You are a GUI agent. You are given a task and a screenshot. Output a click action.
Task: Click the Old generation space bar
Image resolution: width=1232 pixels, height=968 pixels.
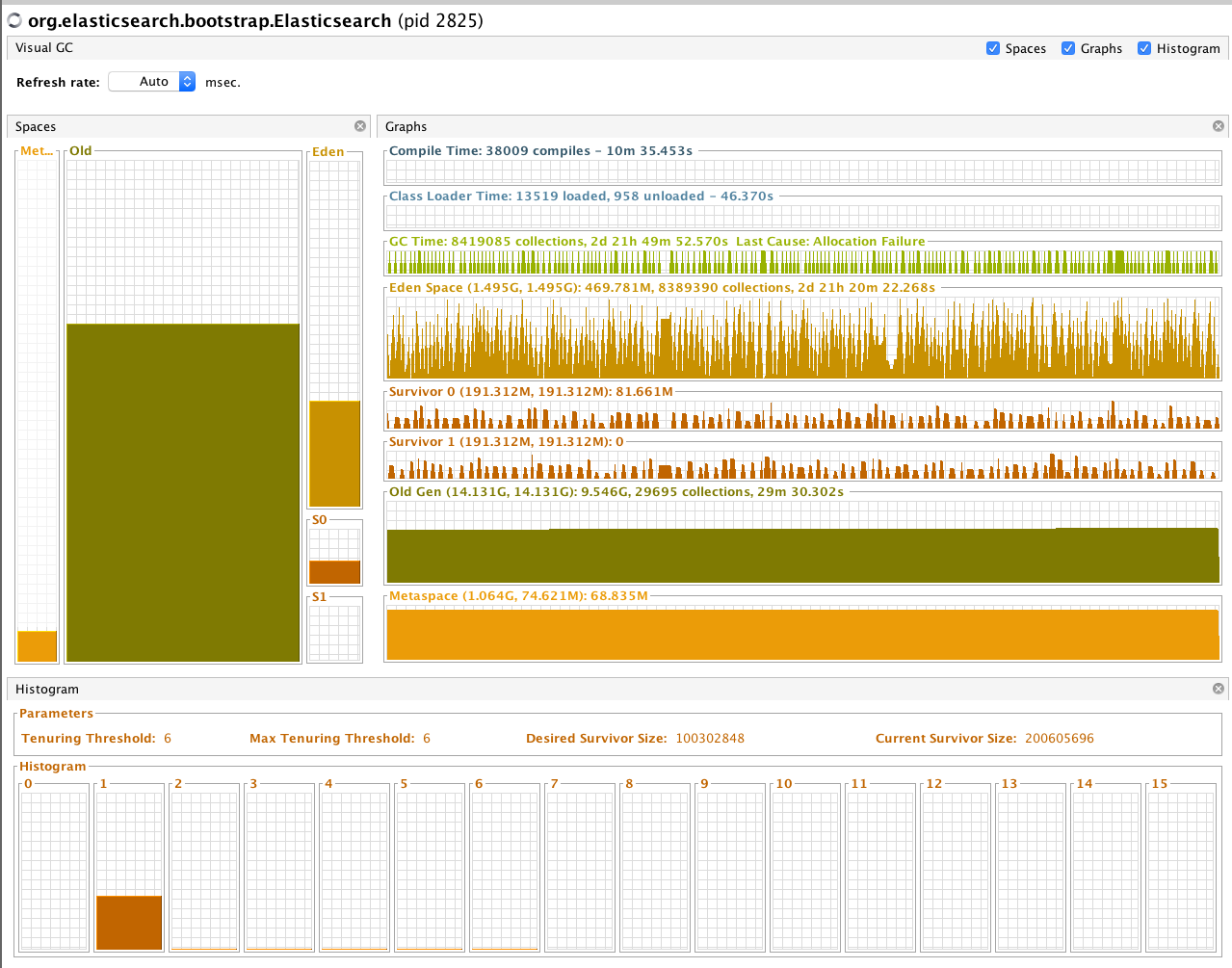click(x=183, y=492)
